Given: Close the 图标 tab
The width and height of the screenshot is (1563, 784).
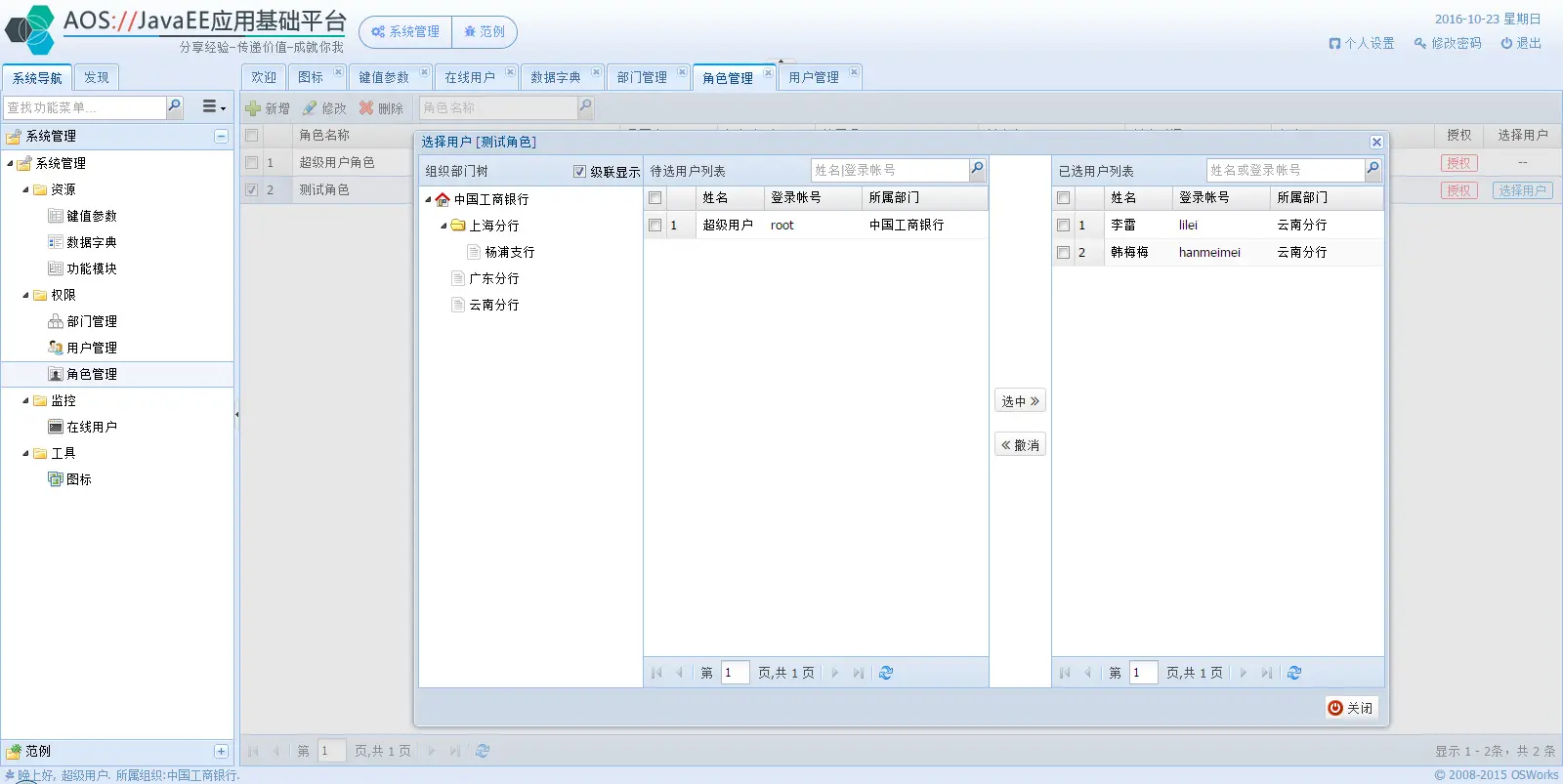Looking at the screenshot, I should coord(338,71).
